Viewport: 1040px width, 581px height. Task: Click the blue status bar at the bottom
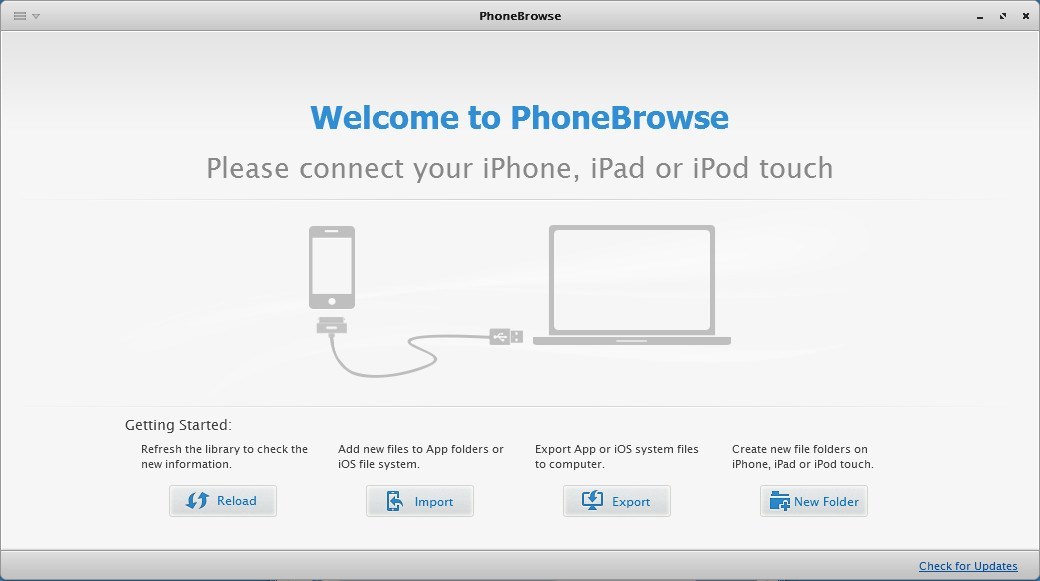[x=520, y=565]
